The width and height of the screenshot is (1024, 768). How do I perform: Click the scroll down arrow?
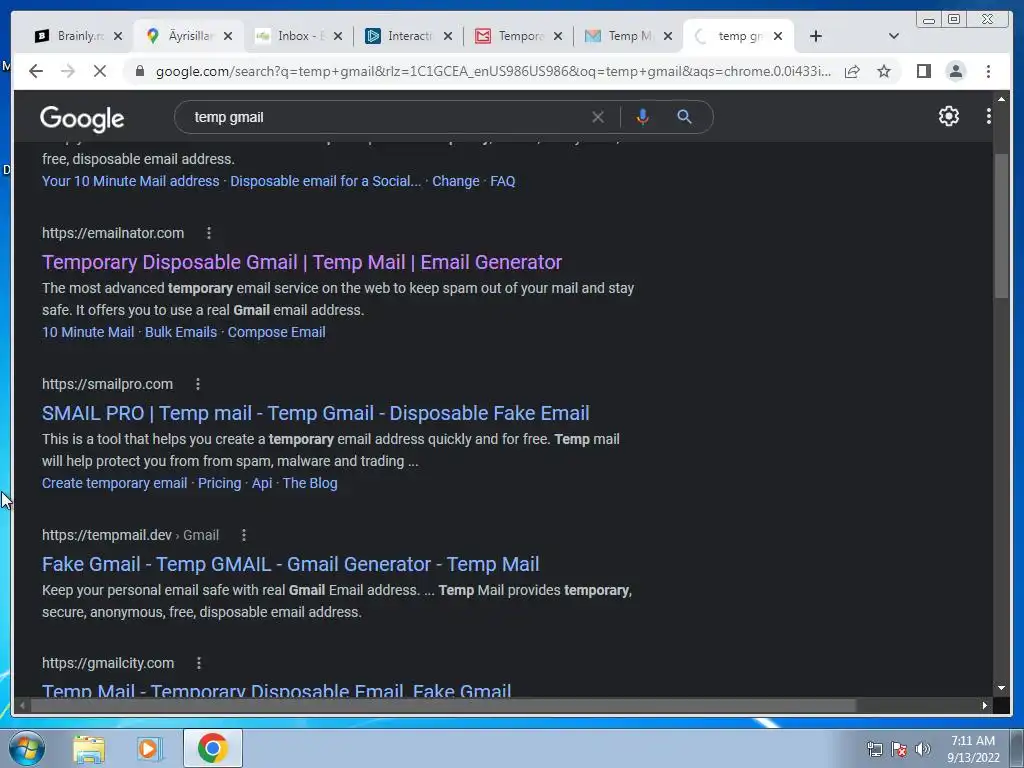[1001, 688]
